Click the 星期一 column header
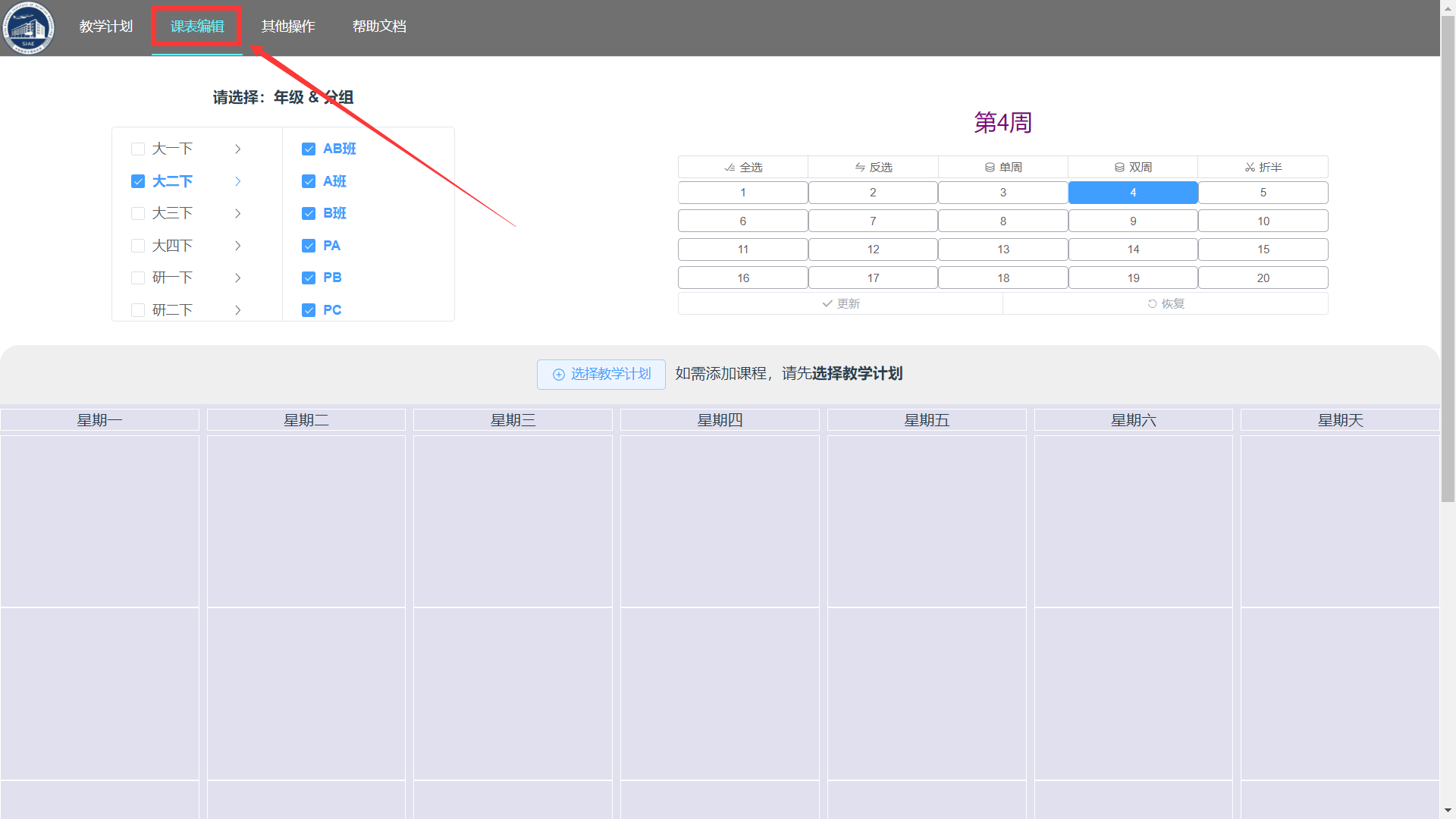This screenshot has height=819, width=1456. coord(99,420)
